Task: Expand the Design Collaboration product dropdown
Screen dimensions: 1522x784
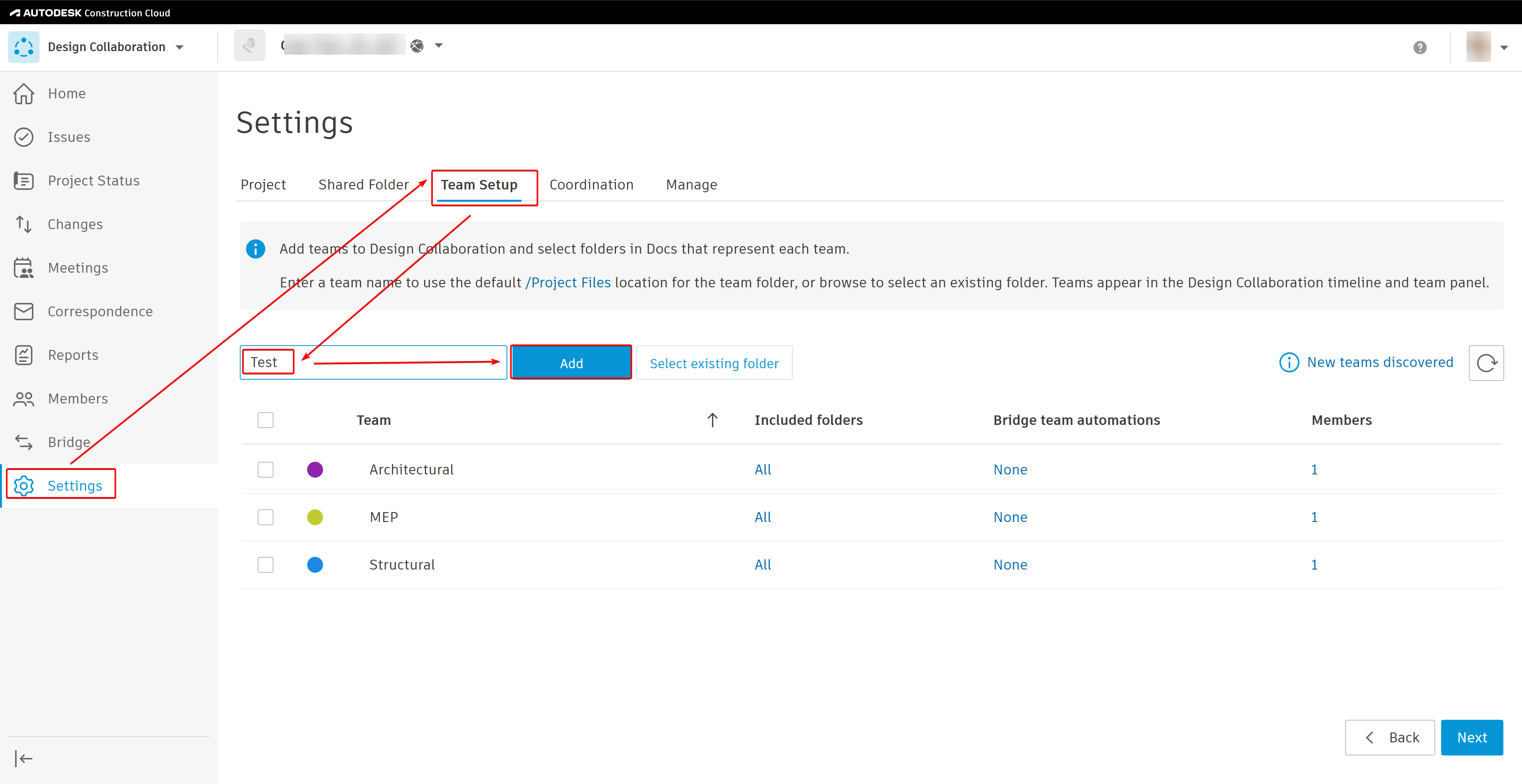Action: pyautogui.click(x=180, y=47)
